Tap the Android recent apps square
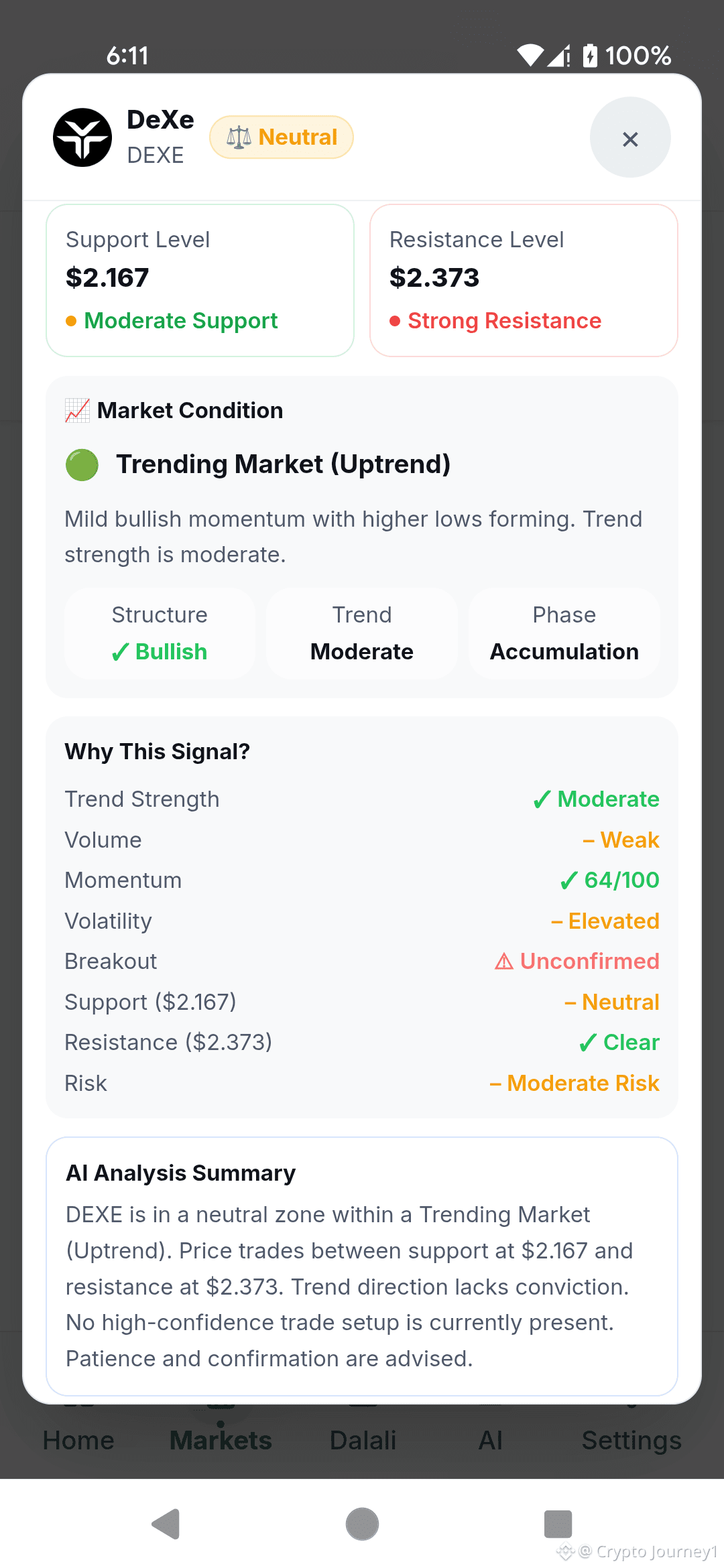 coord(558,1524)
